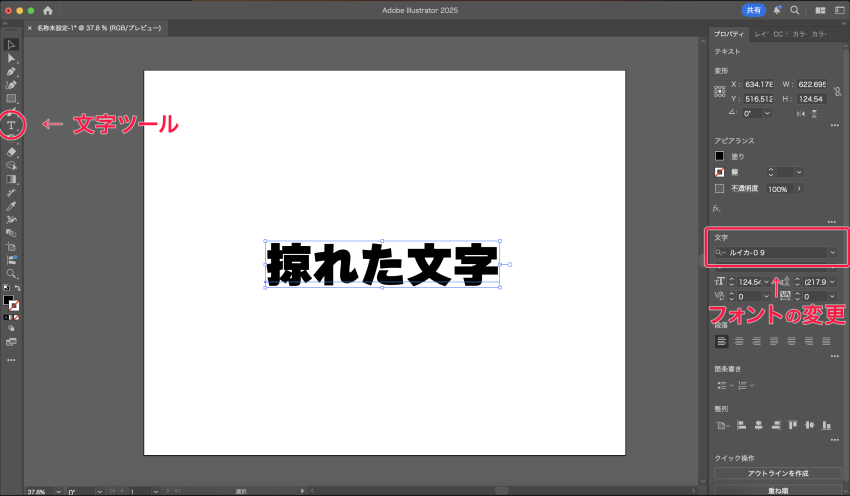
Task: Flip vertically icon in 変形 section
Action: [x=814, y=114]
